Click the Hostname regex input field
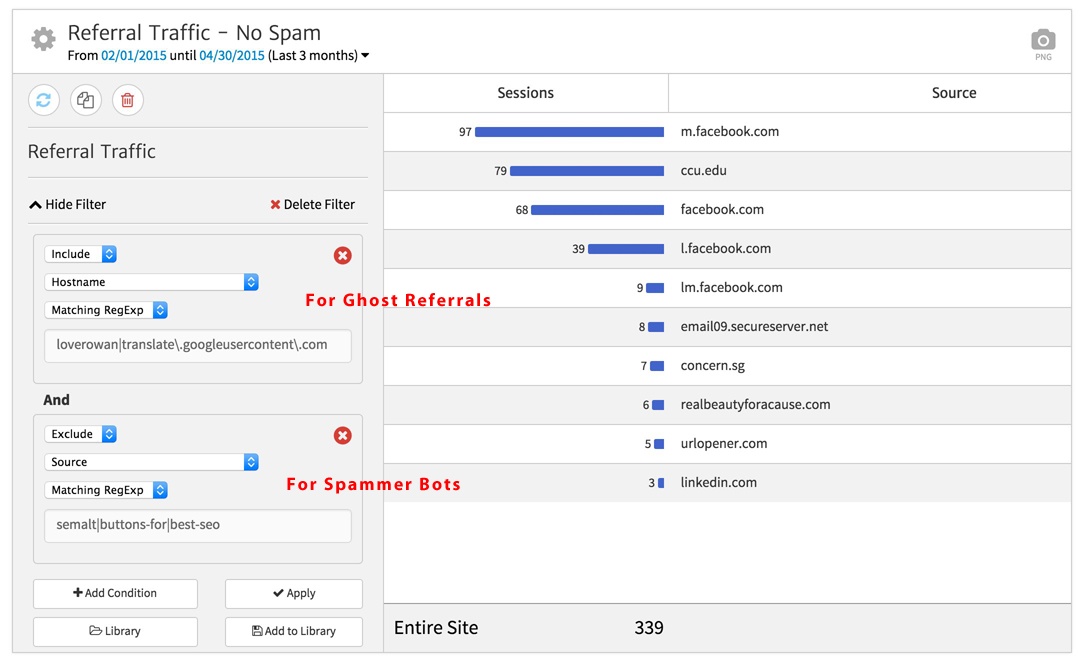1083x661 pixels. pos(198,346)
